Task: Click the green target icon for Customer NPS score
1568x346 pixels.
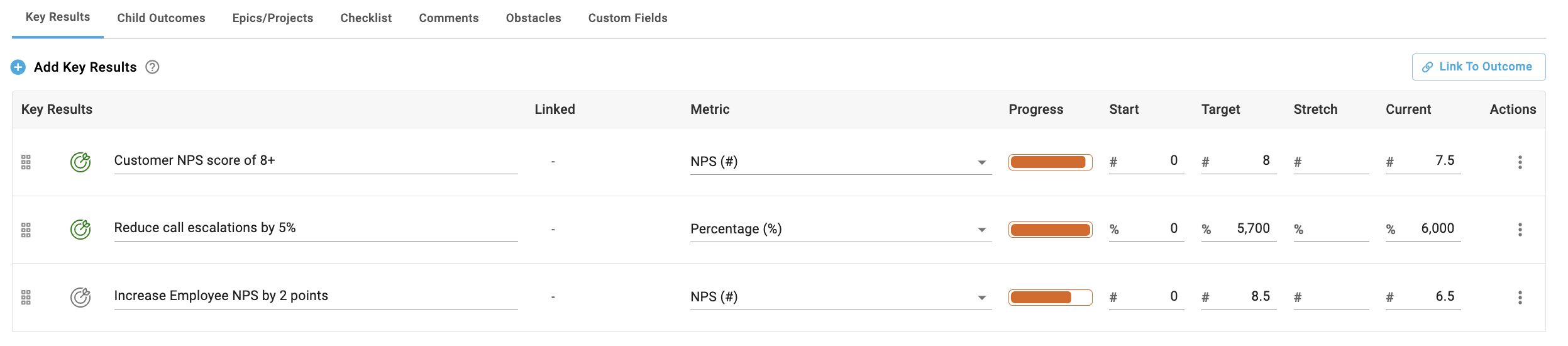Action: point(80,162)
